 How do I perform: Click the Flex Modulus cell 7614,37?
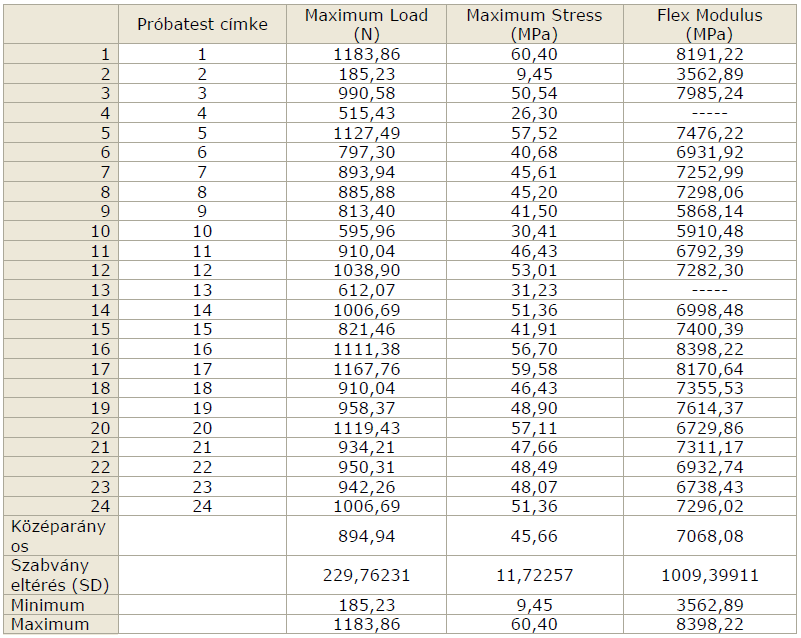click(x=710, y=408)
